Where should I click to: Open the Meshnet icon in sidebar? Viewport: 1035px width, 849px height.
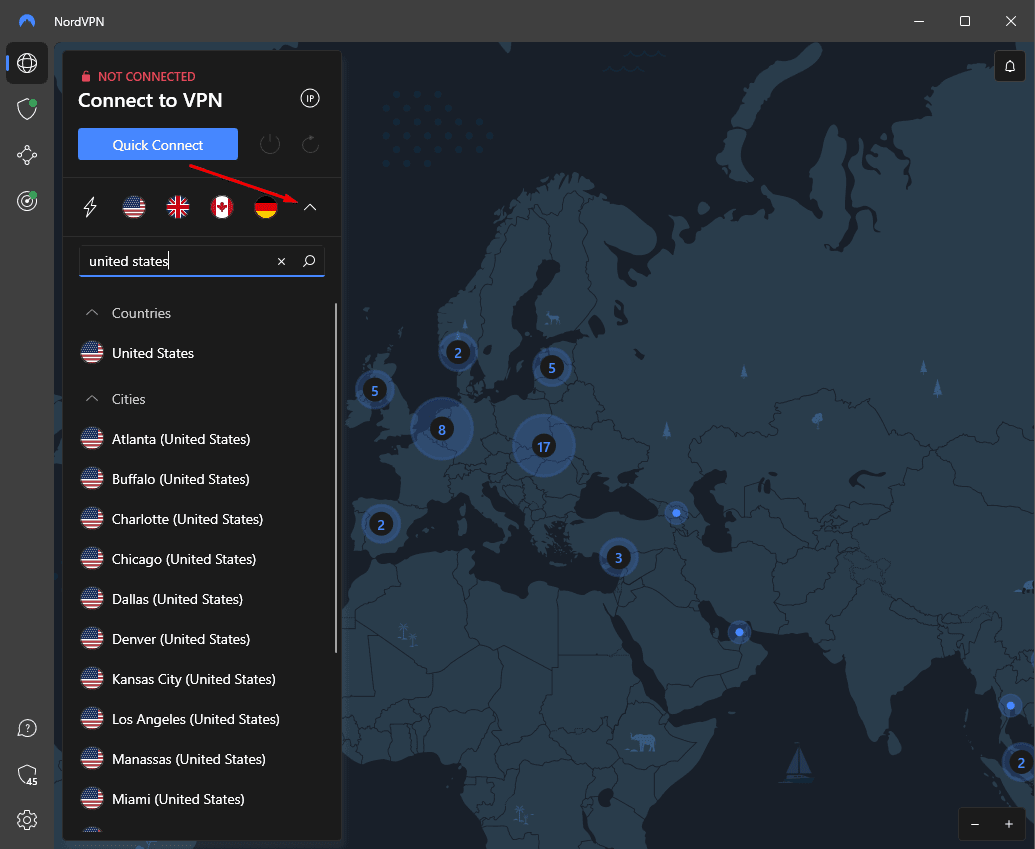[27, 155]
